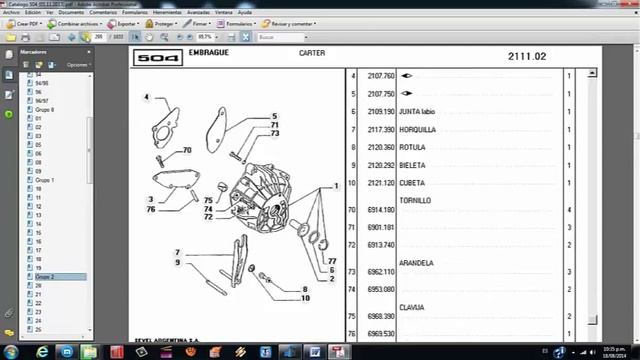The width and height of the screenshot is (640, 360).
Task: Open the Signatures panel icon in the sidebar
Action: (9, 95)
